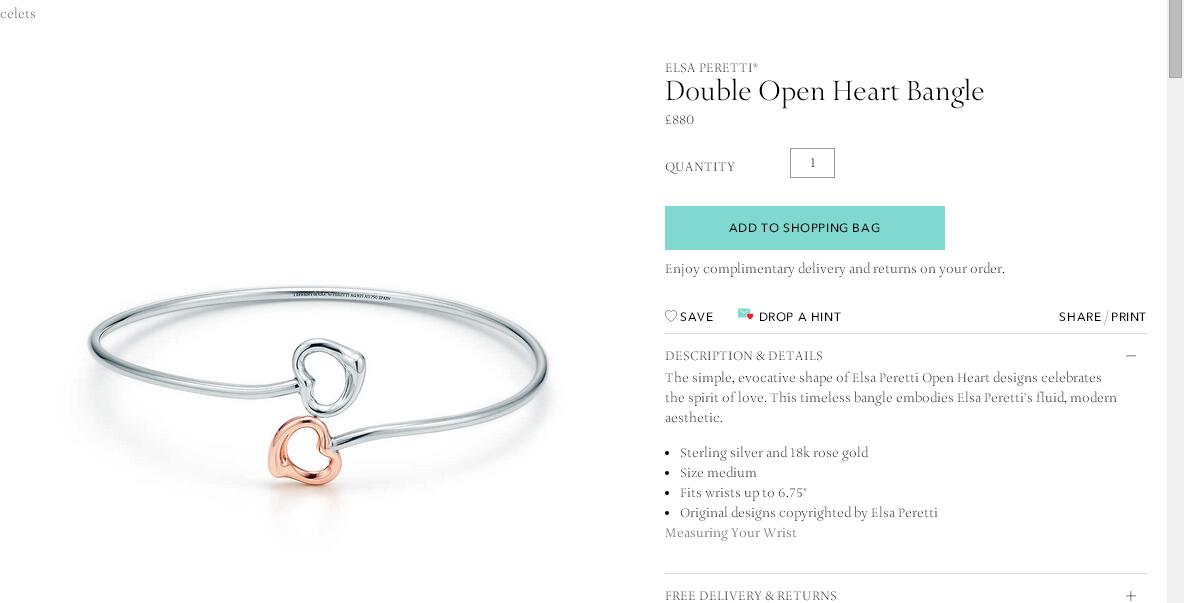The image size is (1184, 603).
Task: Click the Drop a Hint text link
Action: coord(800,317)
